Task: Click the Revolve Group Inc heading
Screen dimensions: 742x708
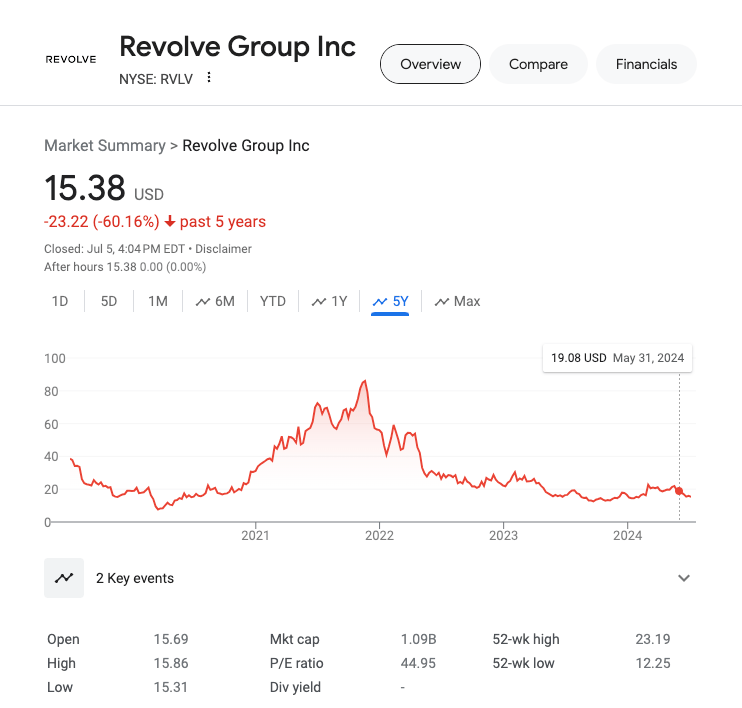Action: pos(238,47)
